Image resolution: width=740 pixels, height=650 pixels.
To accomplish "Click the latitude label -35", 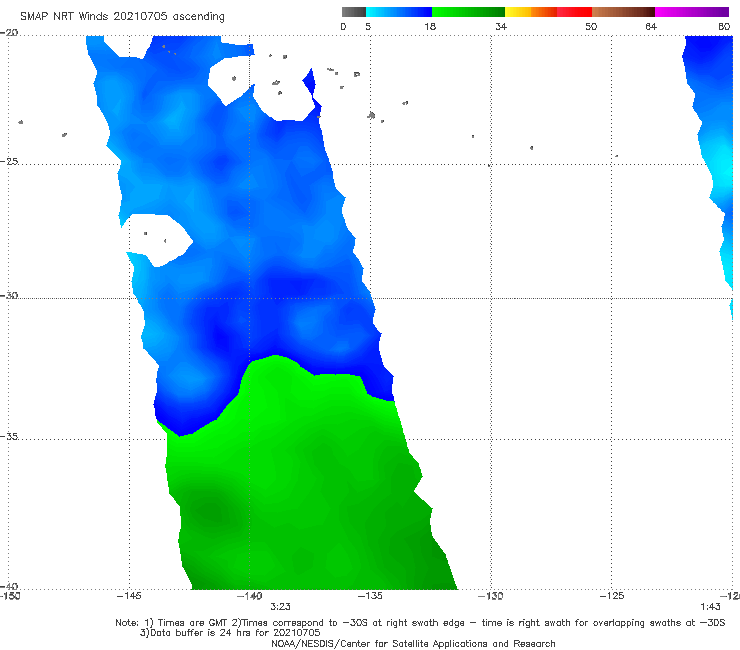I will pyautogui.click(x=9, y=436).
